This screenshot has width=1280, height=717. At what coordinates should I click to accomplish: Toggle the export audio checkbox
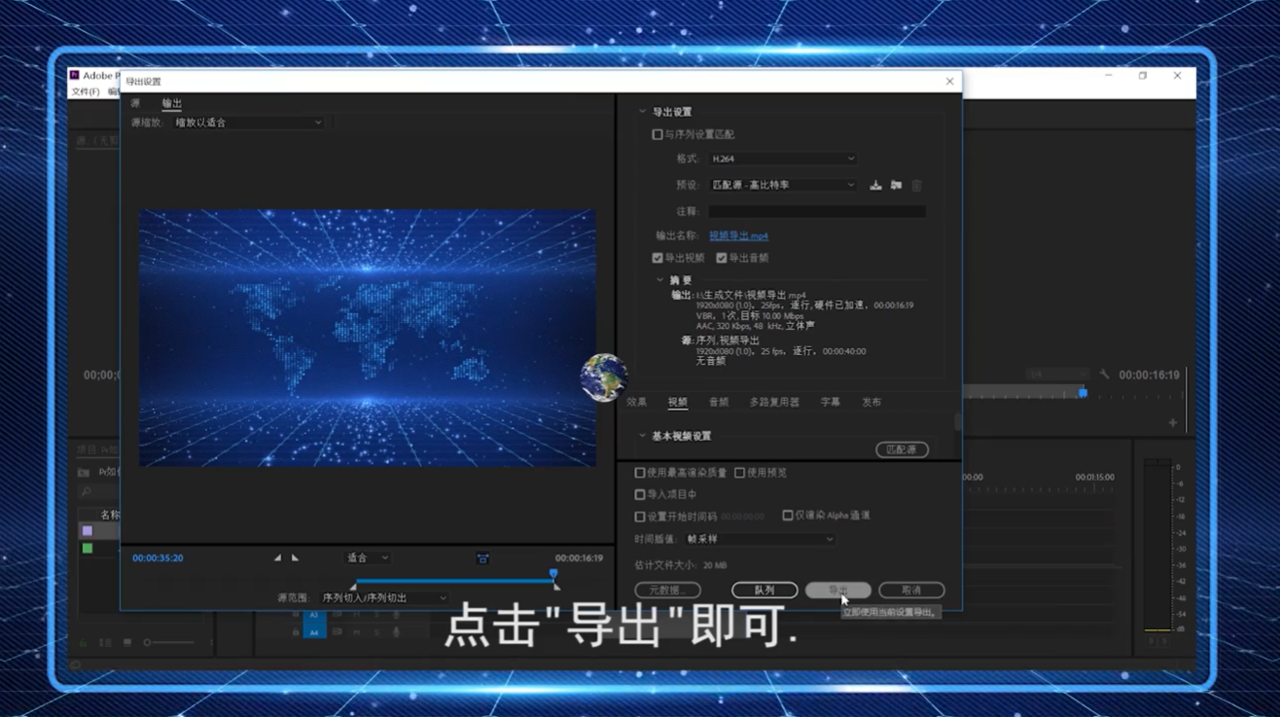coord(721,258)
